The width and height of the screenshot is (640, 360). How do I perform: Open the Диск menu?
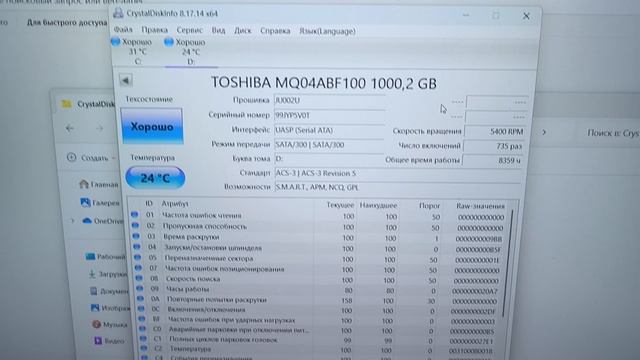tap(243, 31)
